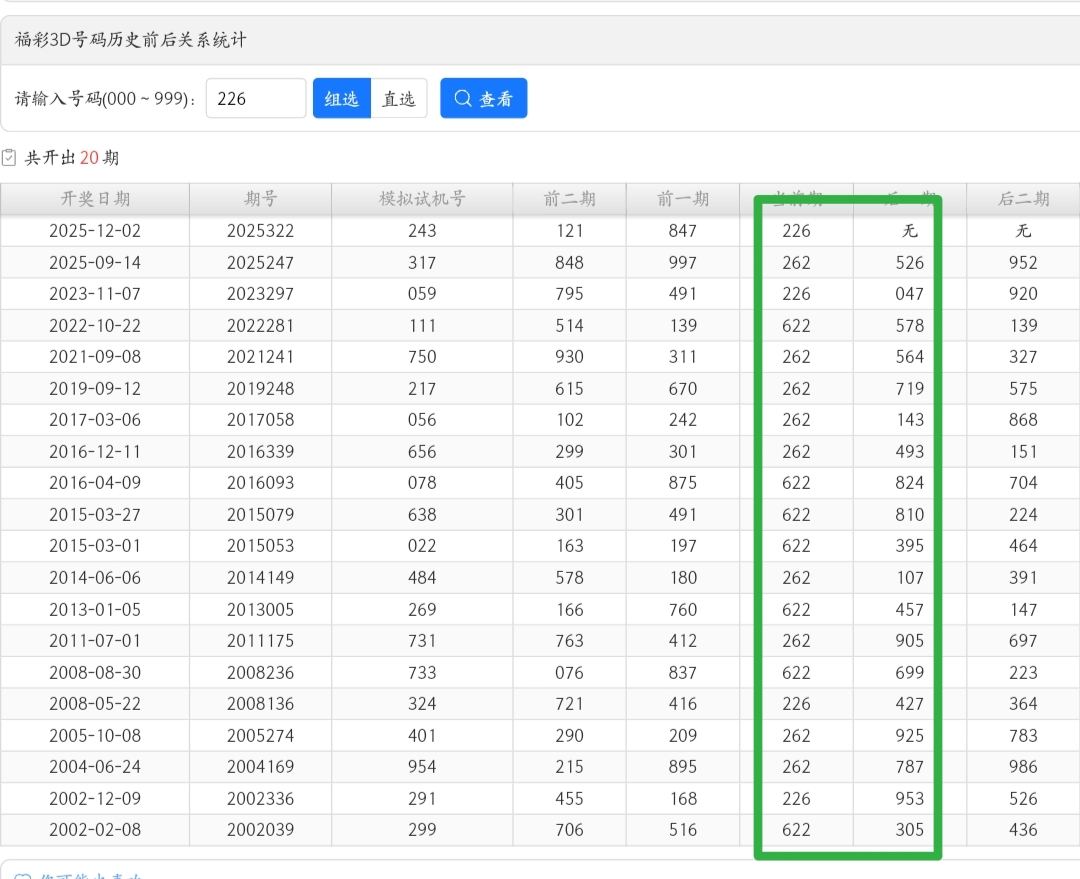Viewport: 1080px width, 879px height.
Task: Click the magnifier icon in 查看 button
Action: pos(463,98)
